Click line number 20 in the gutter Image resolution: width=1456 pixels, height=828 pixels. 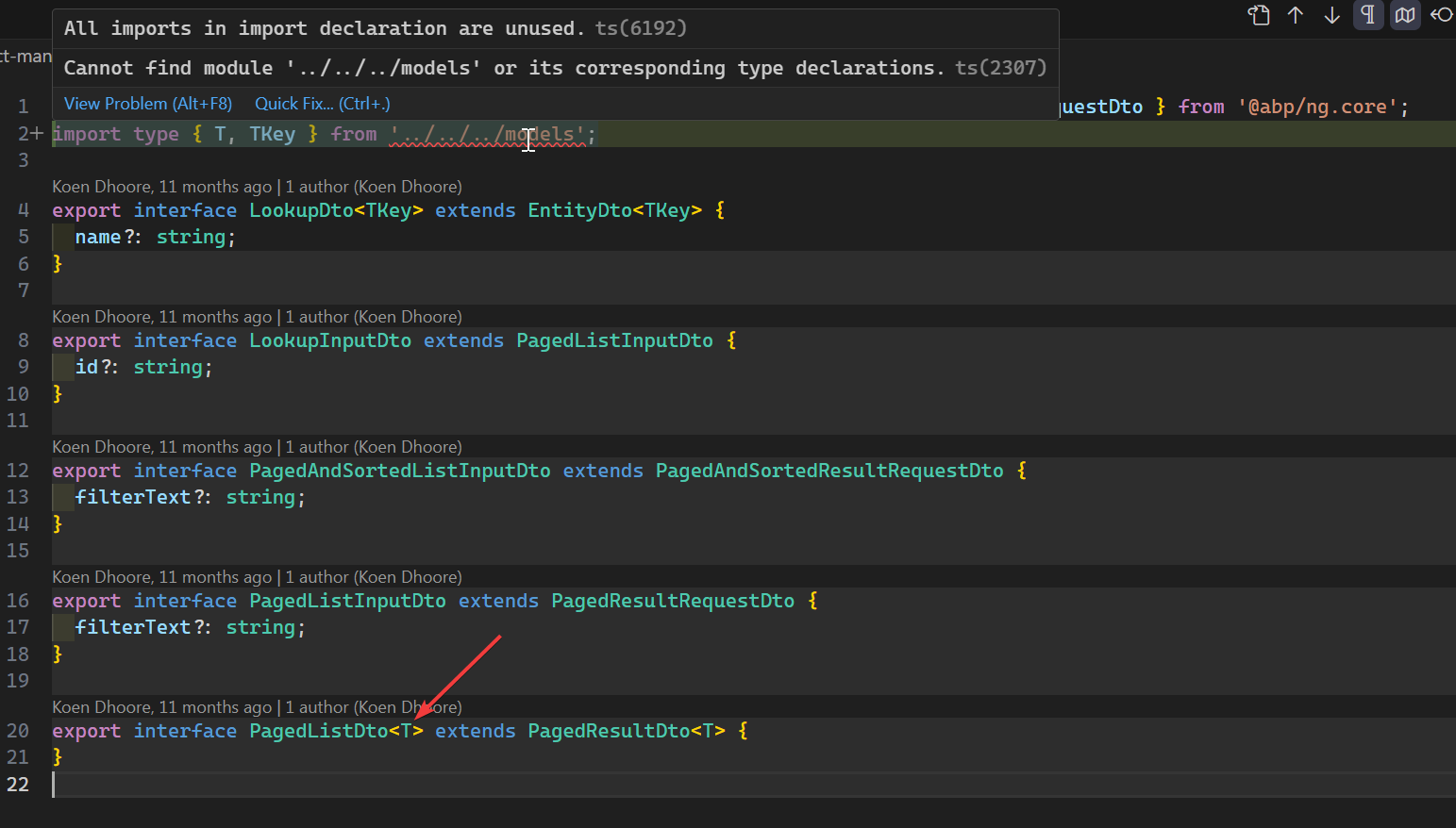(18, 731)
